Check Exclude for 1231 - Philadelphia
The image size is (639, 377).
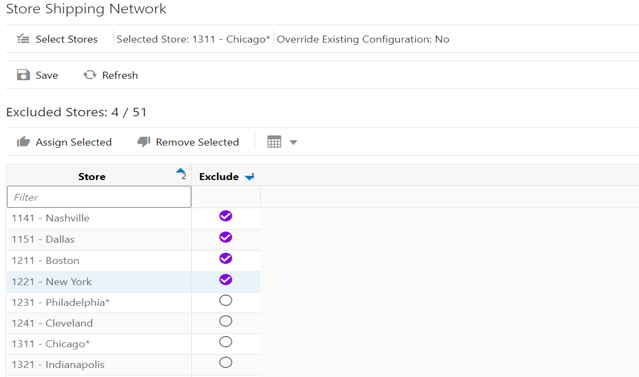pyautogui.click(x=226, y=300)
